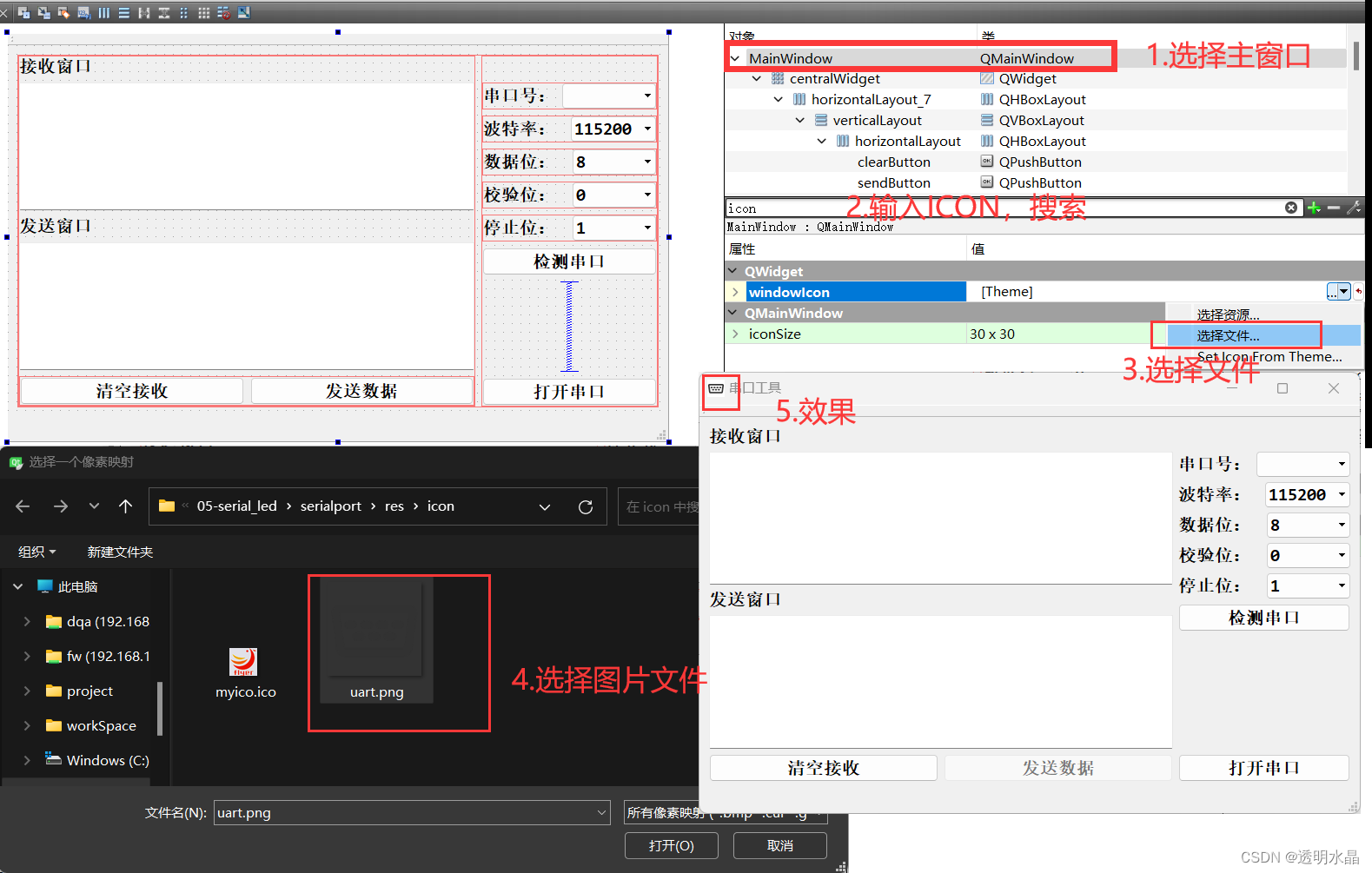Click the file dialog navigation tree scrollbar
1372x873 pixels.
[x=160, y=708]
